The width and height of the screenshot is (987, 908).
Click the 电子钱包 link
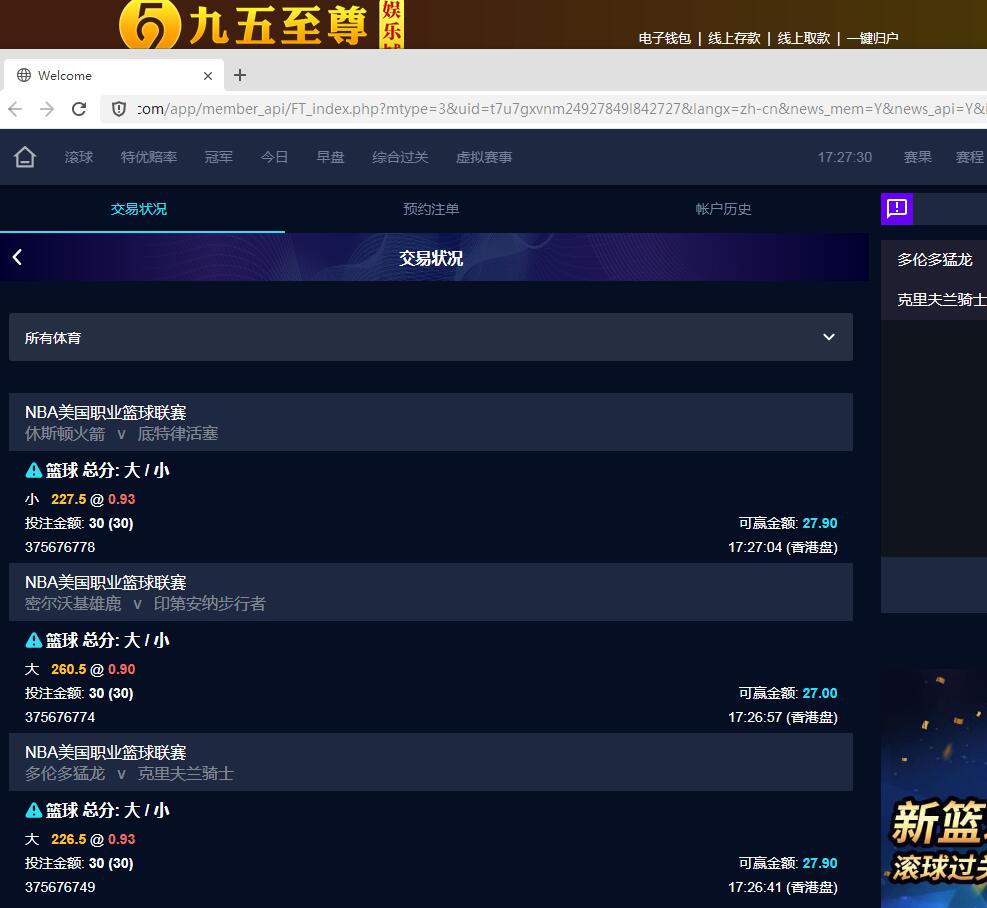[665, 38]
